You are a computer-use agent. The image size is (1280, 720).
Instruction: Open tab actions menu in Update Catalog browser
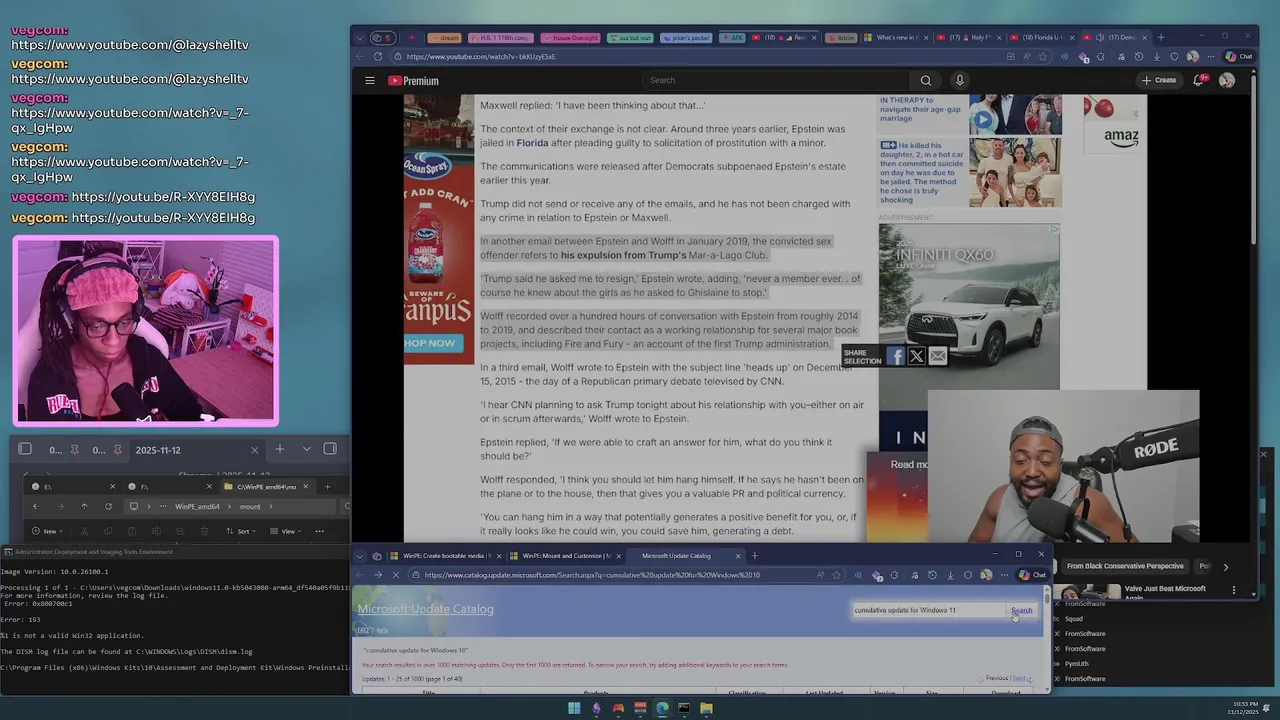360,556
